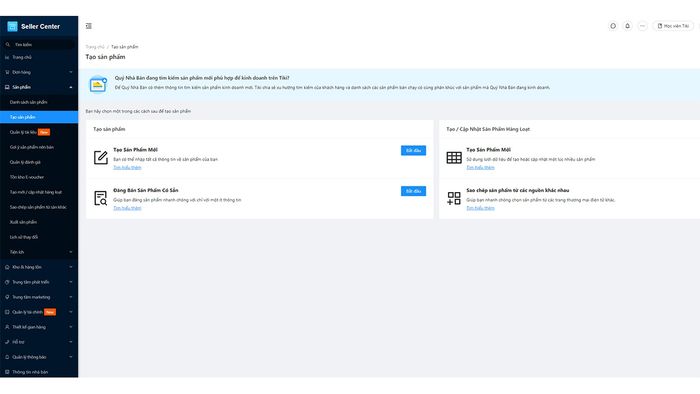This screenshot has width=700, height=394.
Task: Click the Kho & hàng tồn warehouse icon
Action: pos(7,267)
